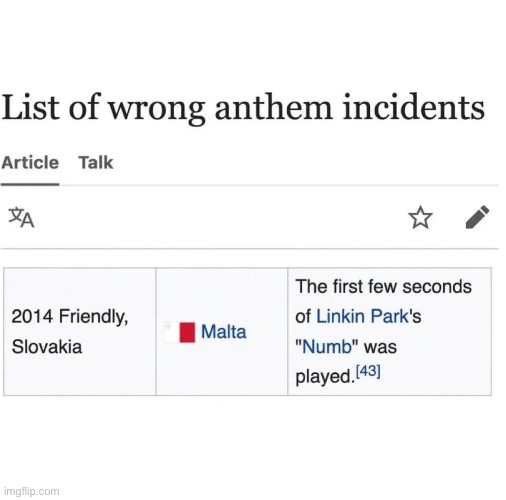Switch to the Article tab
Viewport: 506px width, 500px height.
(30, 163)
